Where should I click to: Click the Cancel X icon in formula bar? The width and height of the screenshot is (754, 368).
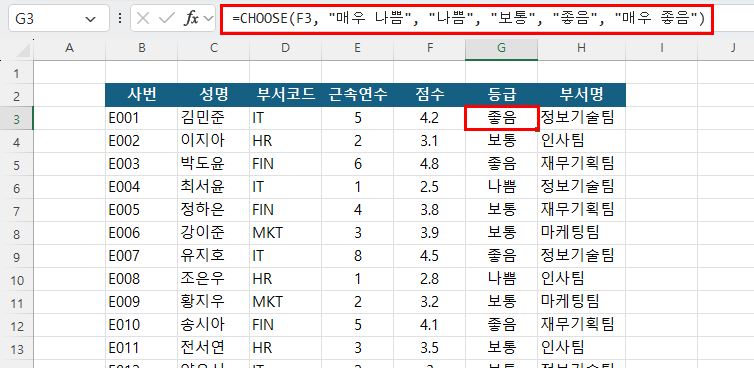(x=143, y=19)
